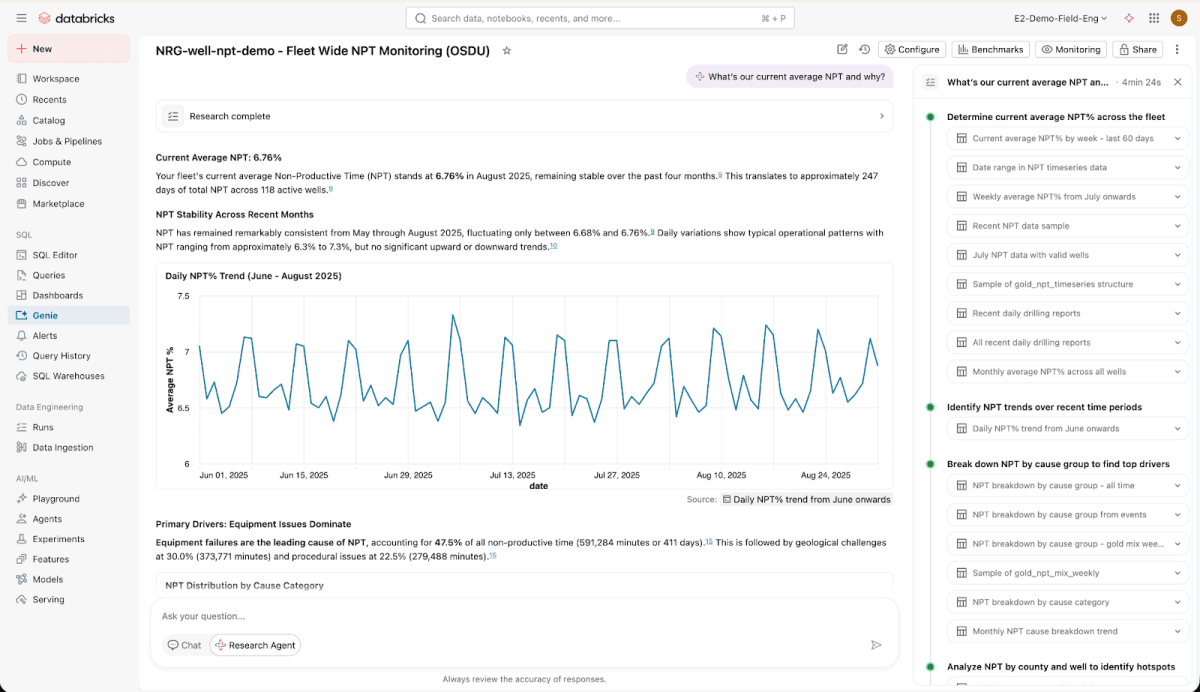Viewport: 1200px width, 692px height.
Task: Open the chat history clock icon
Action: click(865, 49)
